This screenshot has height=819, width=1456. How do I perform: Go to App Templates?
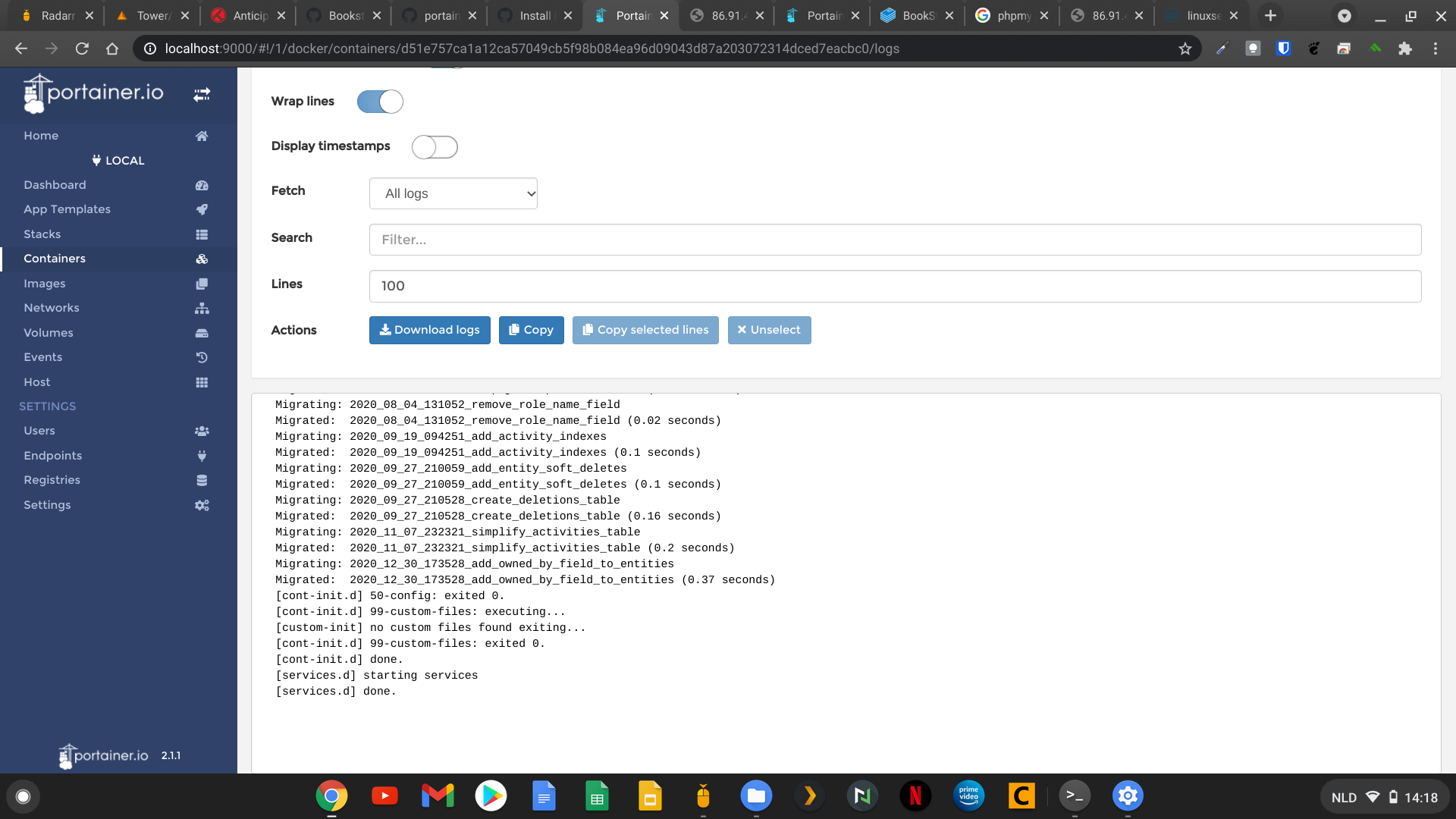coord(67,209)
